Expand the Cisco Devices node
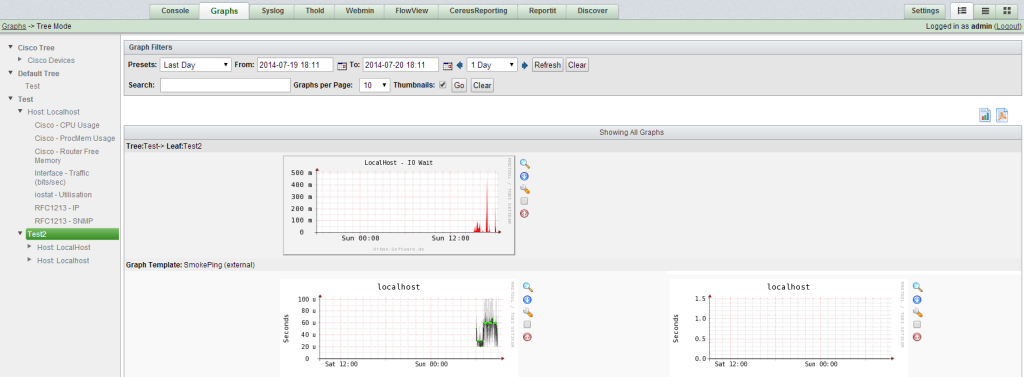 tap(20, 59)
